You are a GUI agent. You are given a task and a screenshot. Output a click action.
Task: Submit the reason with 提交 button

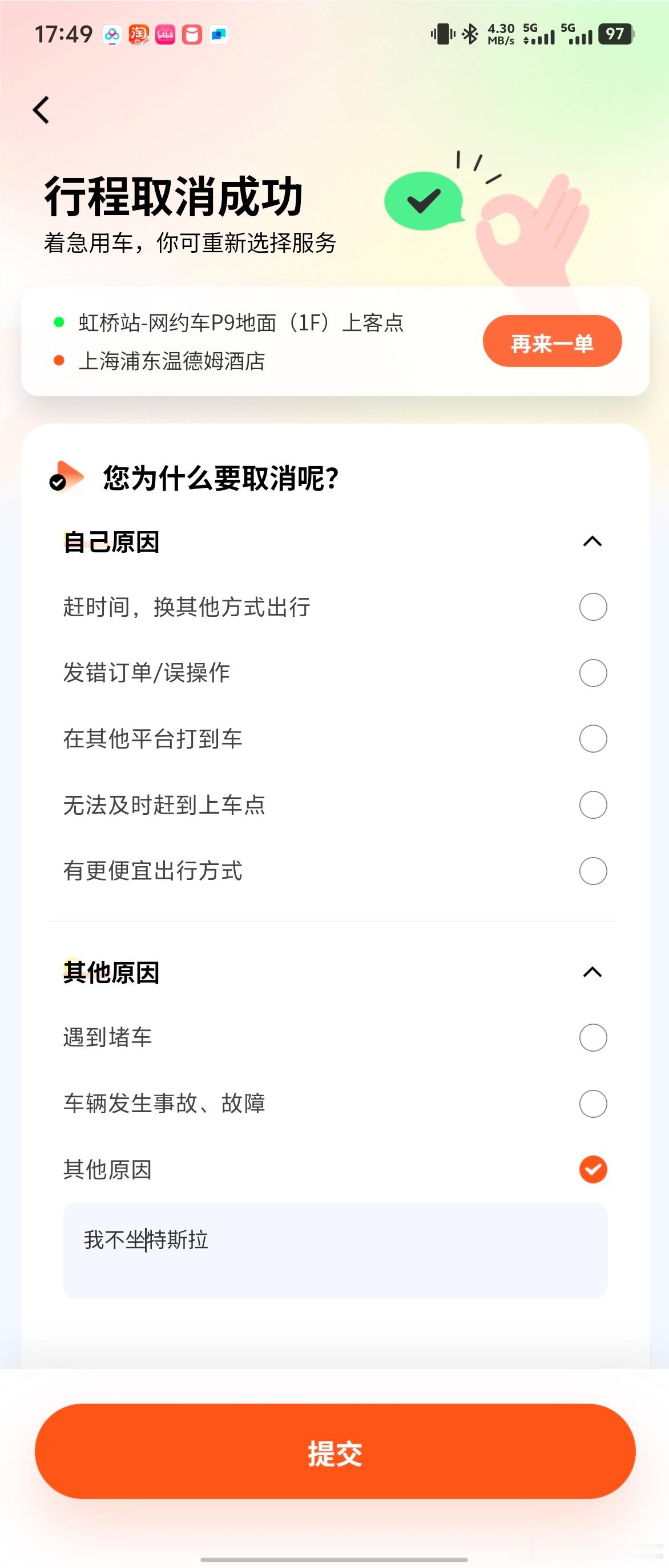(335, 1451)
